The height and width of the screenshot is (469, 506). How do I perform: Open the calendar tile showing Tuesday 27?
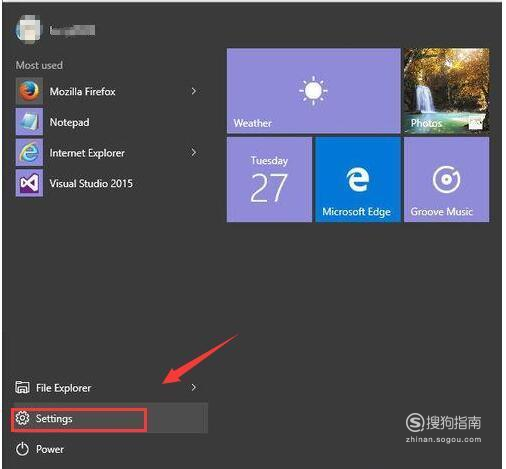(269, 180)
